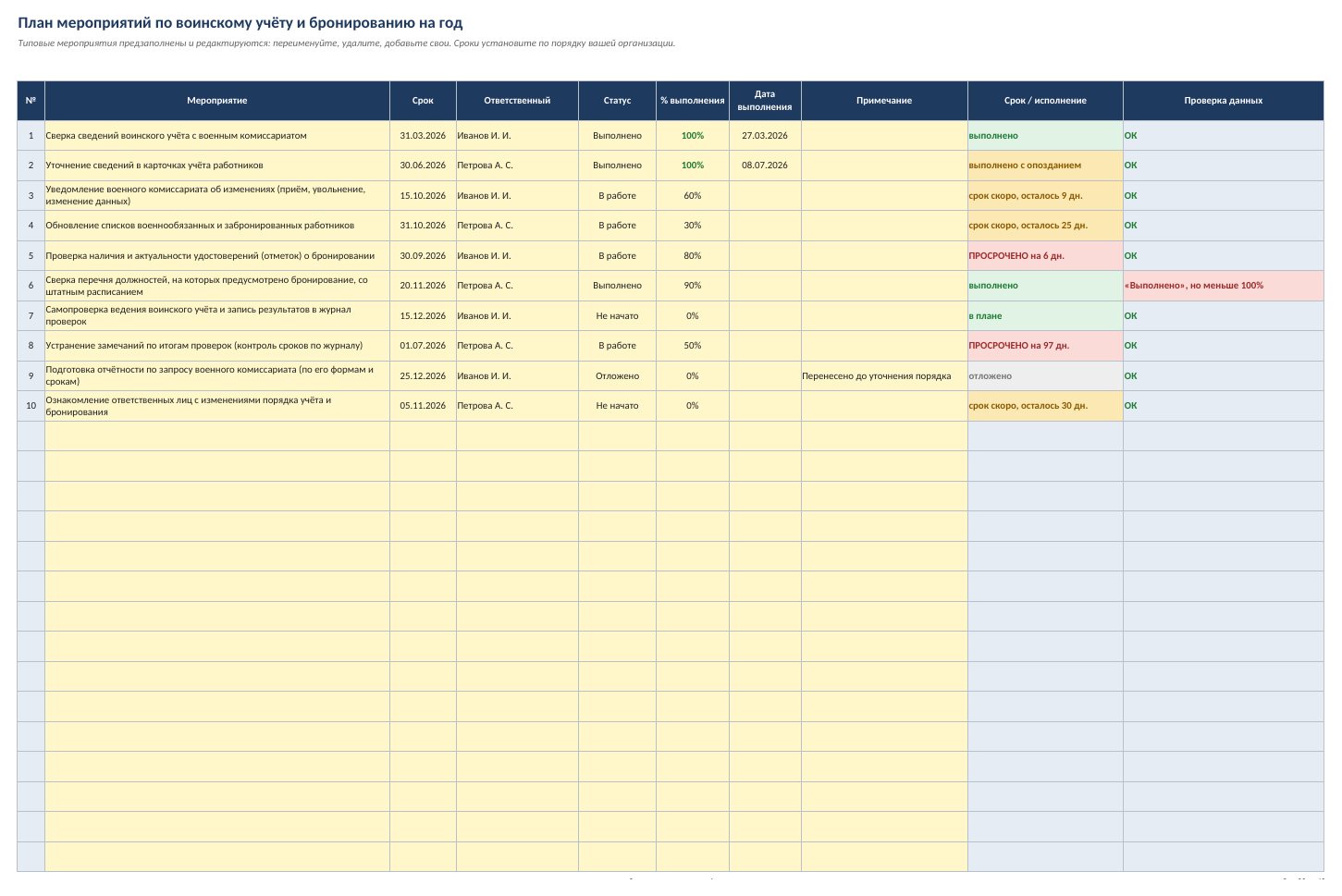The image size is (1342, 896).
Task: Select the 'Примечание' column header
Action: coord(884,101)
